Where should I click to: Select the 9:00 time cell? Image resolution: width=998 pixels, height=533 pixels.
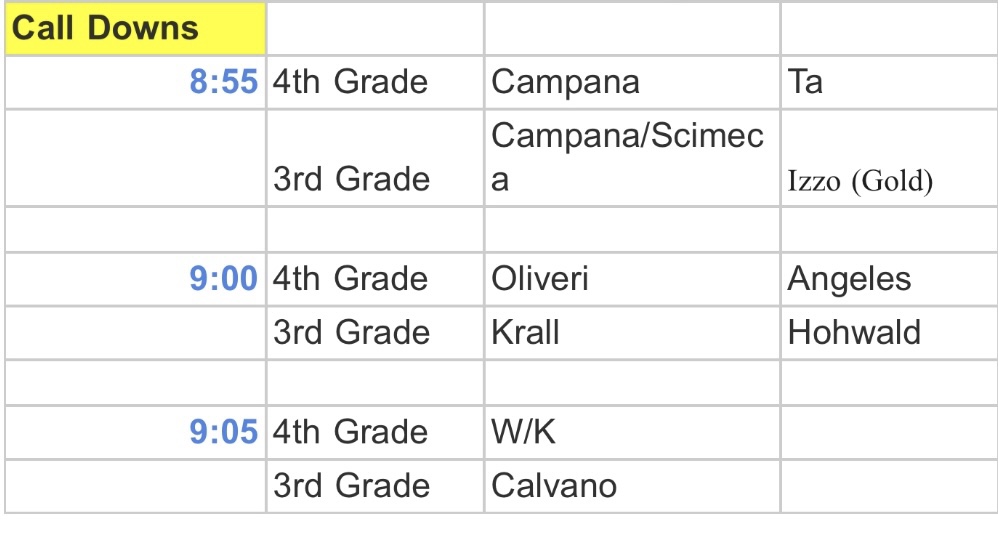pos(224,278)
